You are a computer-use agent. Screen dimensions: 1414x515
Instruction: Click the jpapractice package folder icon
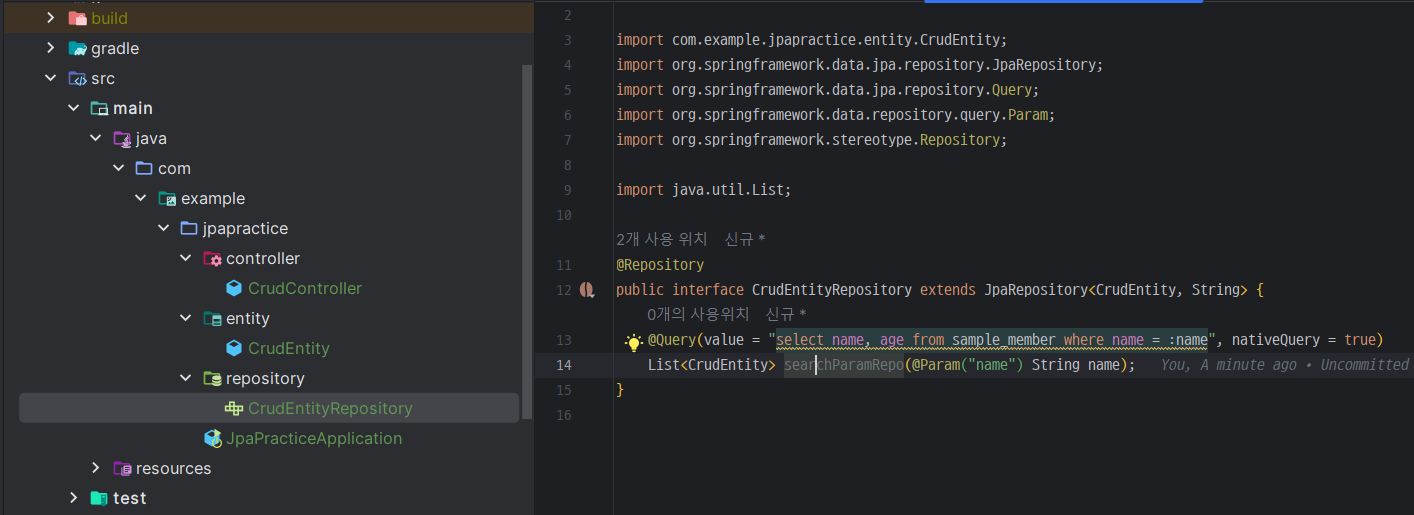coord(188,228)
